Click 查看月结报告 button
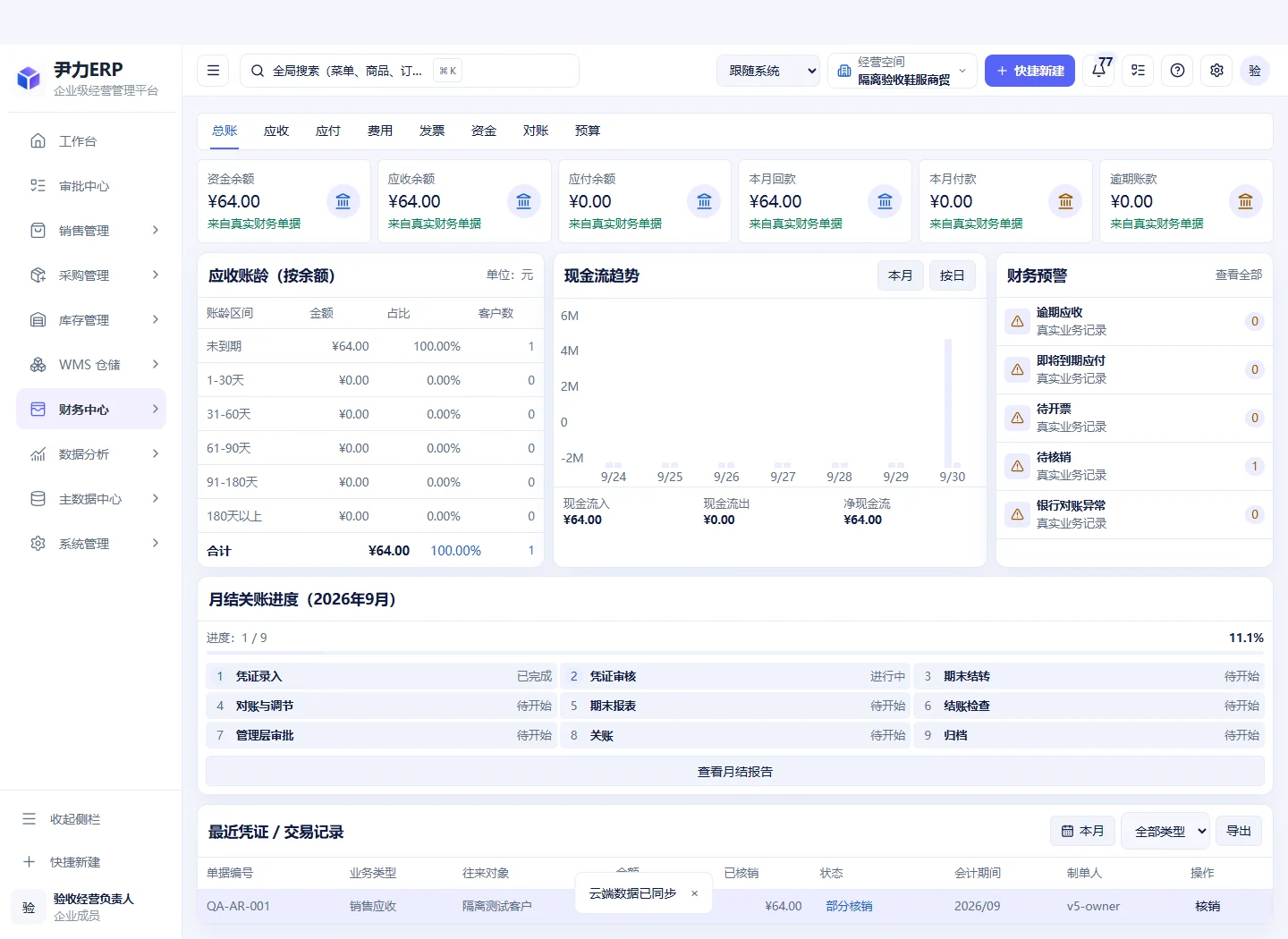The width and height of the screenshot is (1288, 939). (x=735, y=771)
